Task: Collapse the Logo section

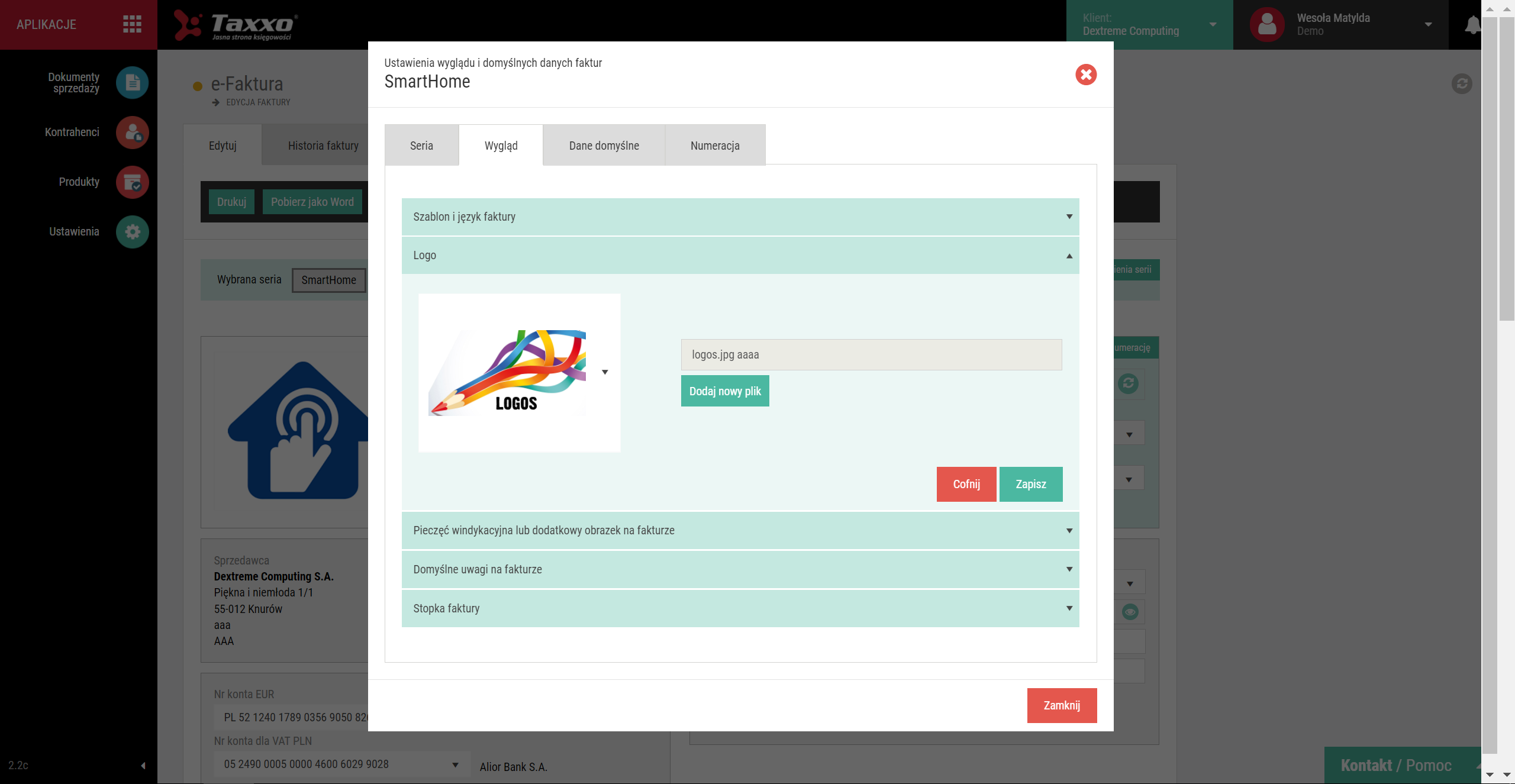Action: [740, 255]
